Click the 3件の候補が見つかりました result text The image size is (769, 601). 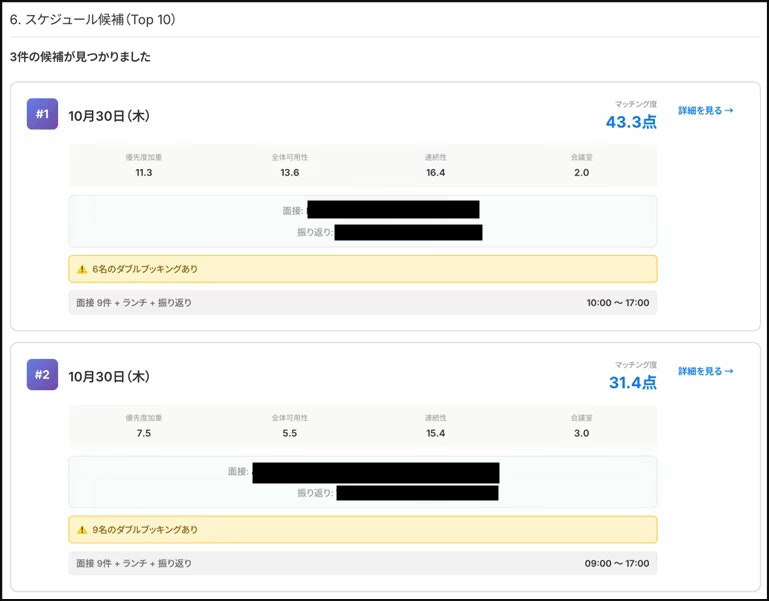click(80, 57)
